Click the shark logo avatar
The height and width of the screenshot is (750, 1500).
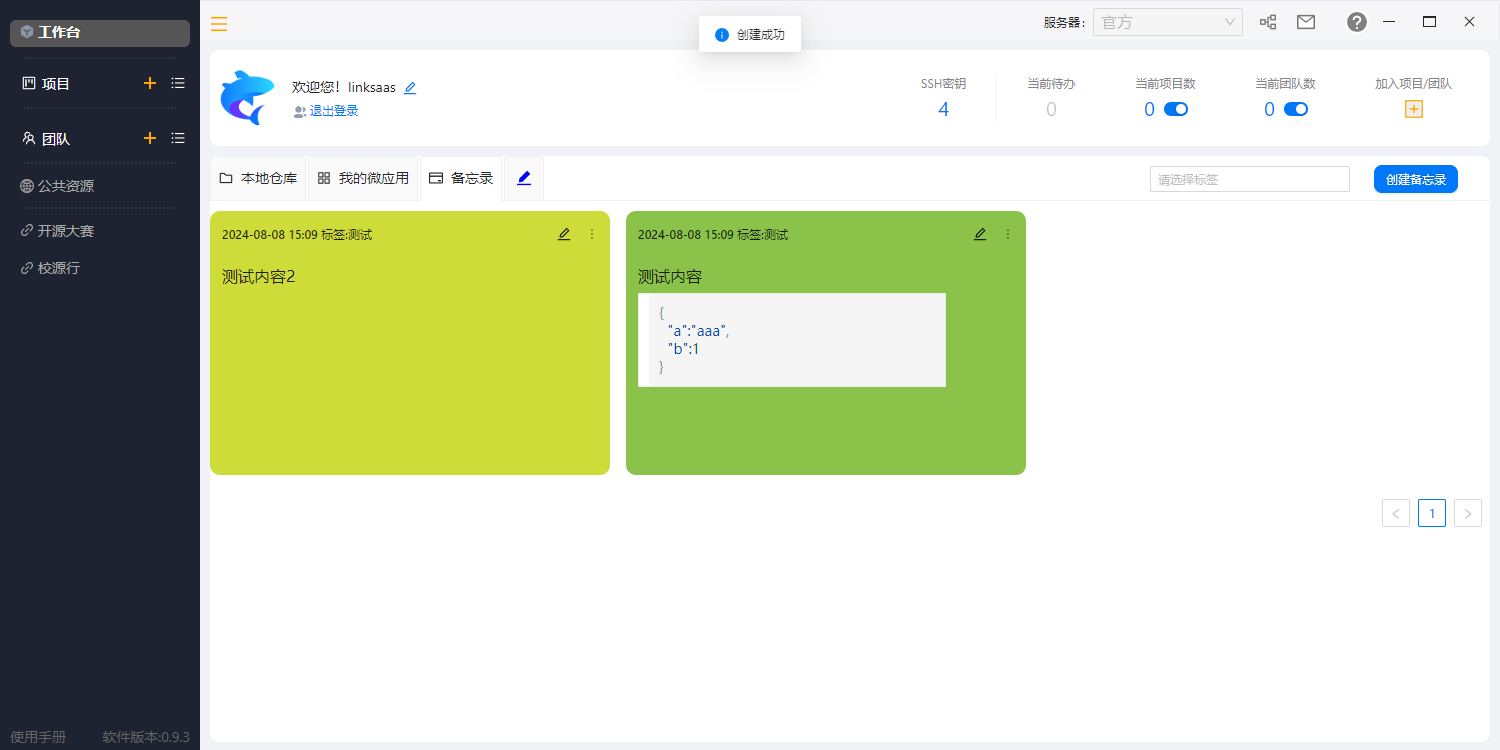click(x=248, y=98)
